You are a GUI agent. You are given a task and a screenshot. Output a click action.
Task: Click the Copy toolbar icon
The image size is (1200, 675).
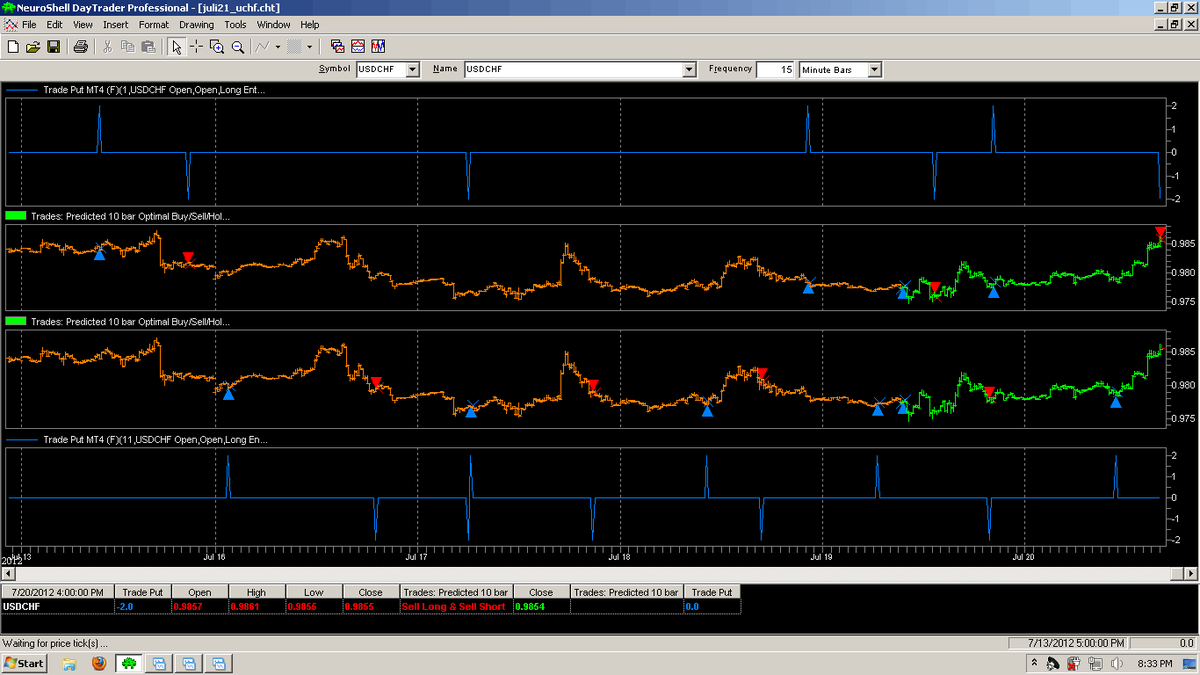128,46
